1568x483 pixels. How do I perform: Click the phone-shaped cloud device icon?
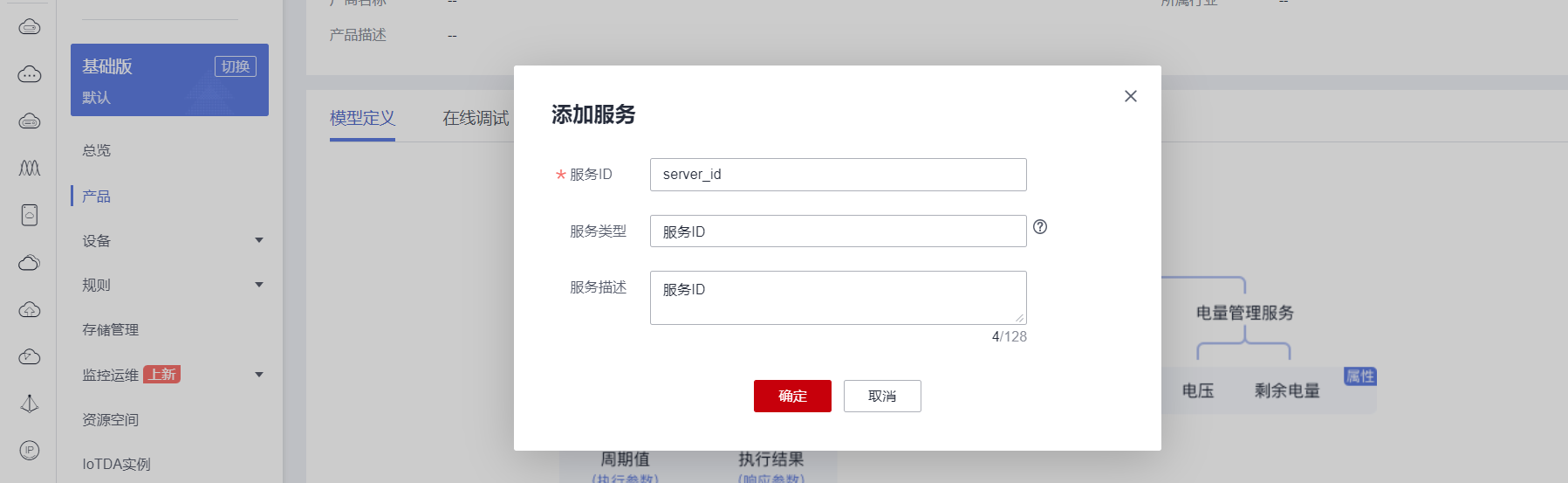point(30,215)
